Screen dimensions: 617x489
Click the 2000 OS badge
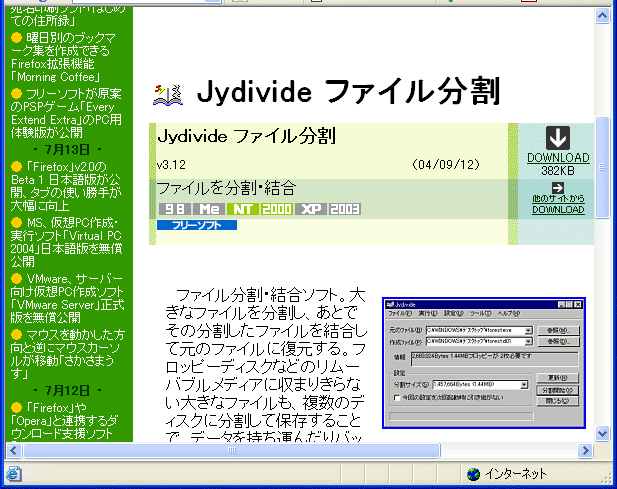[x=277, y=209]
